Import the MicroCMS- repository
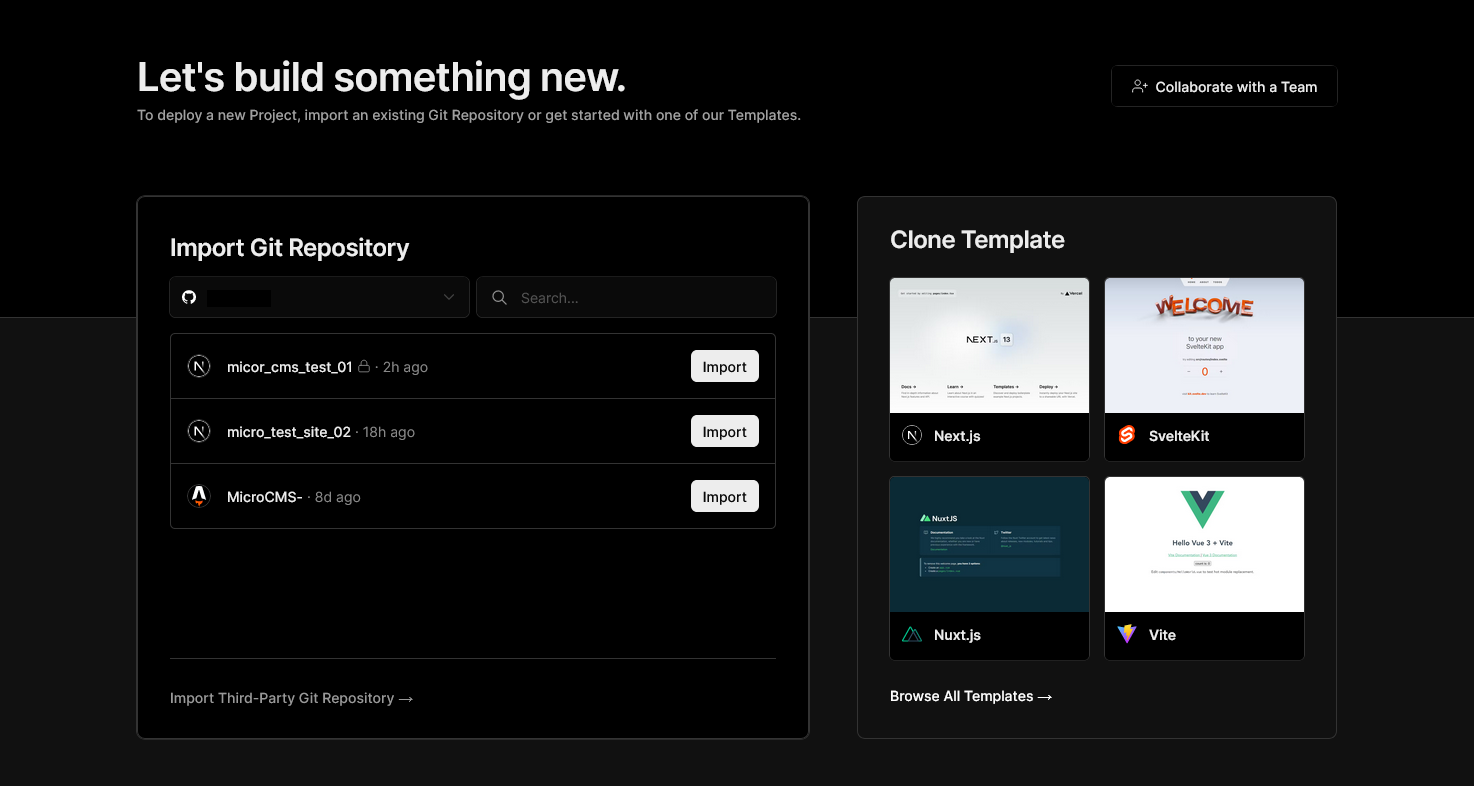1474x786 pixels. coord(724,497)
